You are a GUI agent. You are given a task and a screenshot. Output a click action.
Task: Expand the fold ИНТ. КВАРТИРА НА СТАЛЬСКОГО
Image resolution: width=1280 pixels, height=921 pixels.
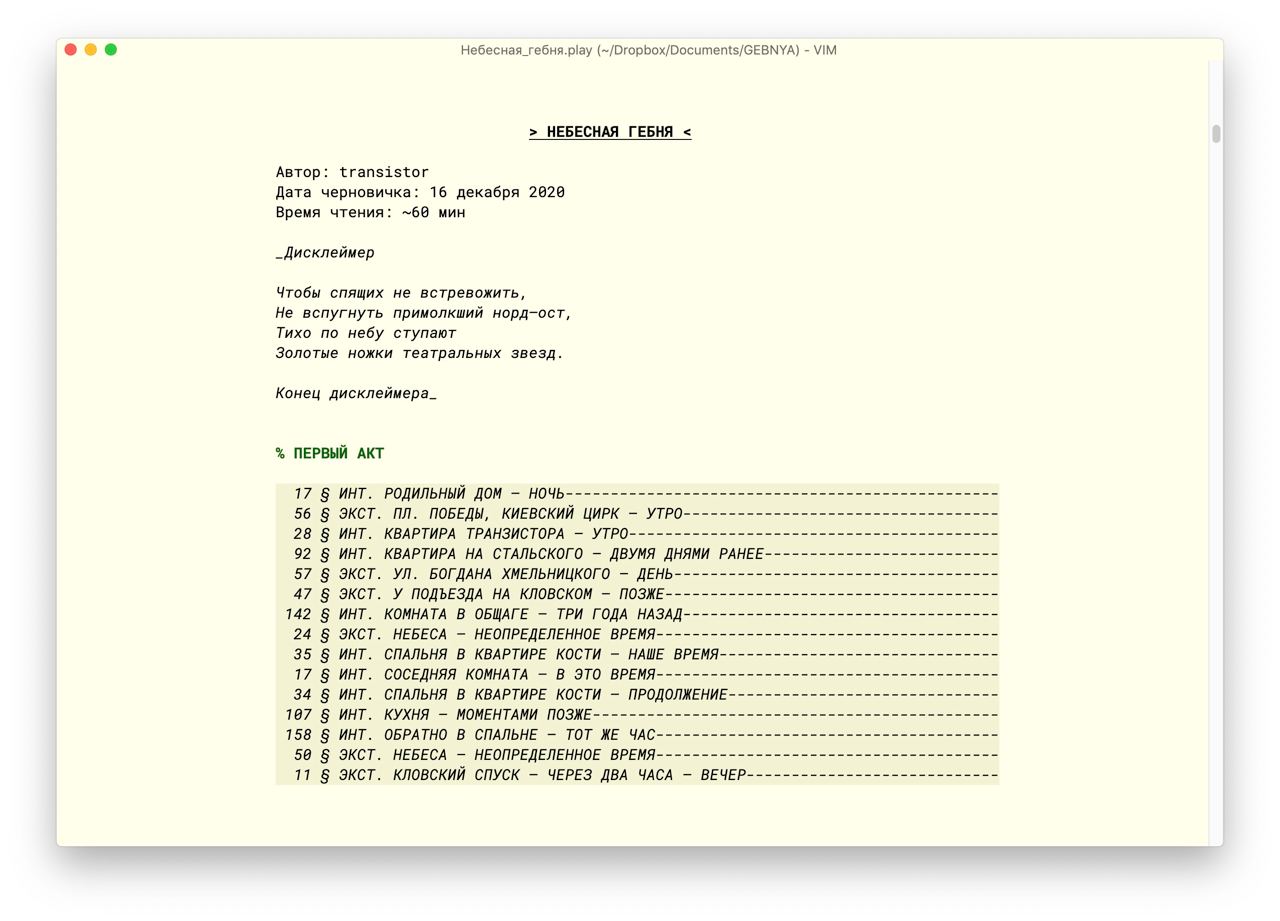click(x=637, y=554)
